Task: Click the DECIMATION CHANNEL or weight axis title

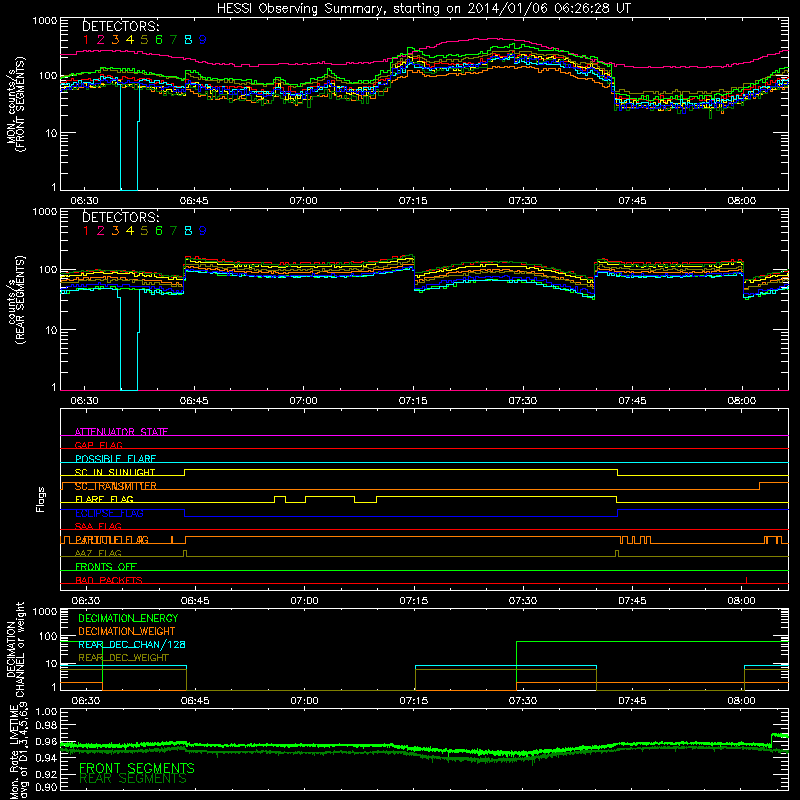Action: point(15,649)
